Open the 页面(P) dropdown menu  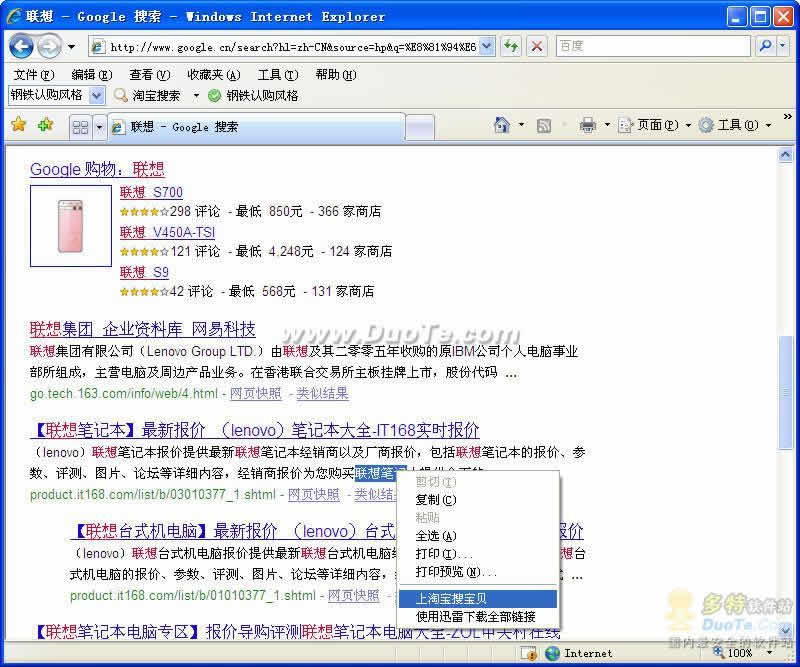[655, 125]
